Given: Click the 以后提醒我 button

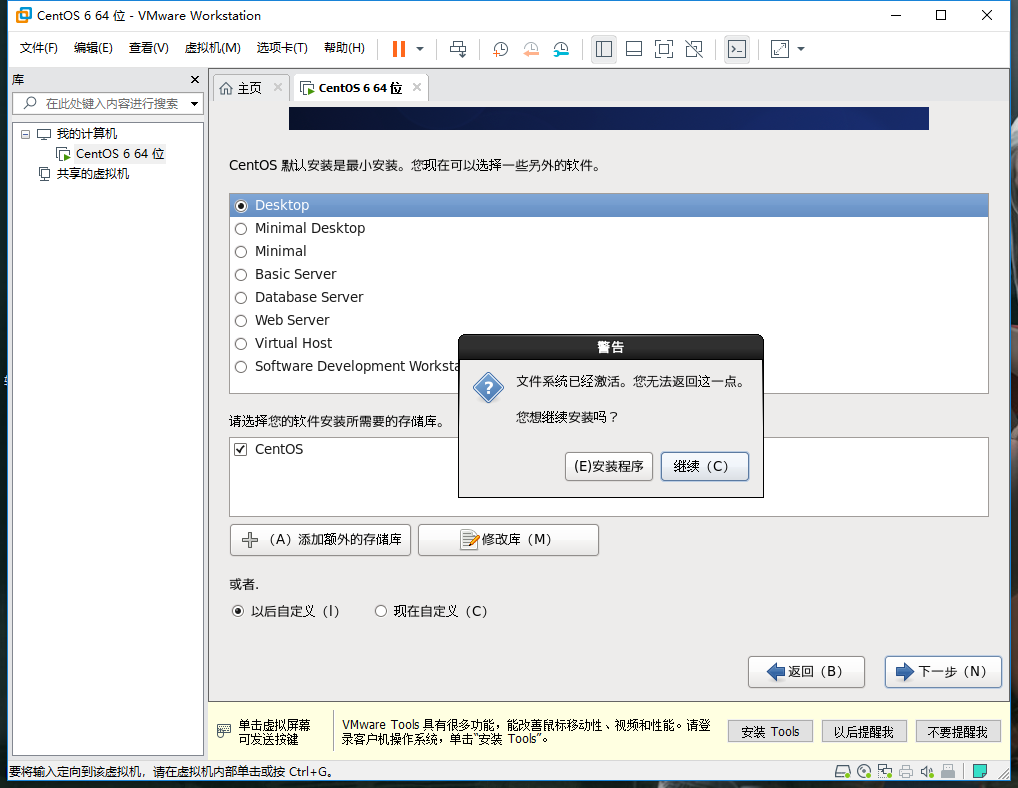Looking at the screenshot, I should 863,732.
